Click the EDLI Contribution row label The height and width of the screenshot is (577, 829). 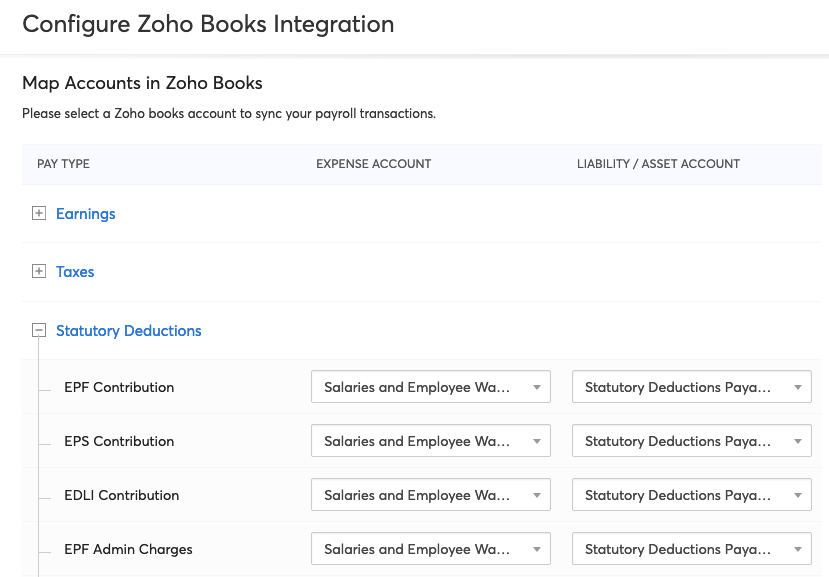[121, 495]
